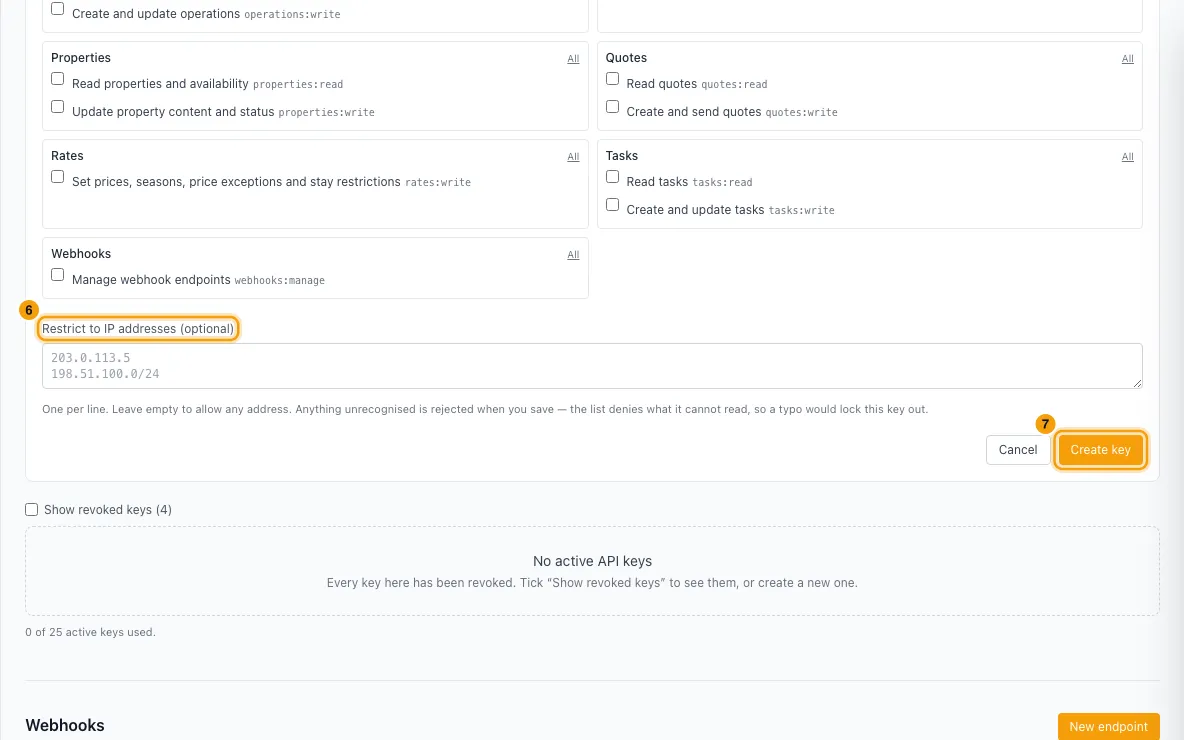Click the Create key button
Viewport: 1184px width, 740px height.
click(1100, 450)
